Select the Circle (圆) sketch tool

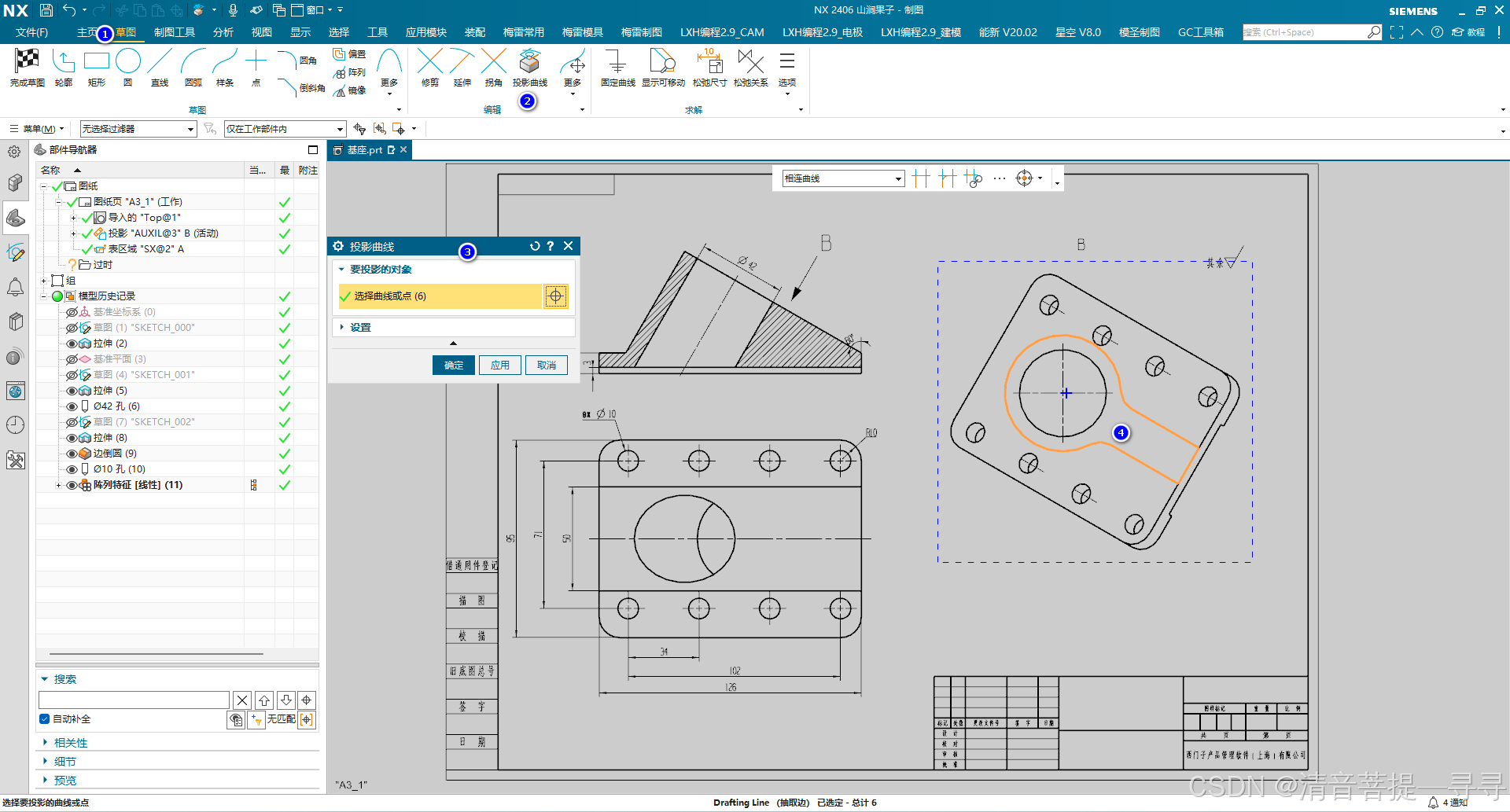127,61
